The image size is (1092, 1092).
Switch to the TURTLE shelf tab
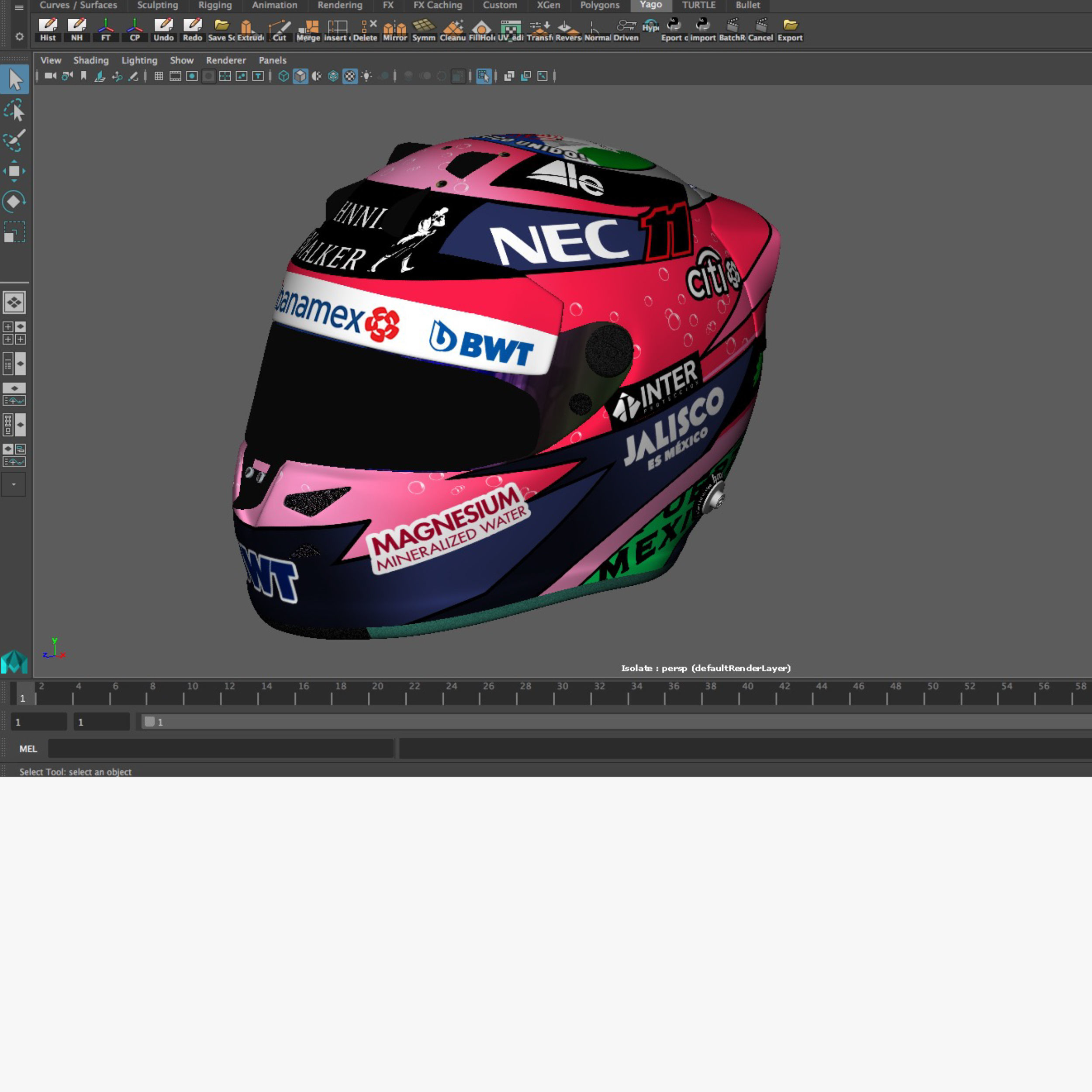698,6
